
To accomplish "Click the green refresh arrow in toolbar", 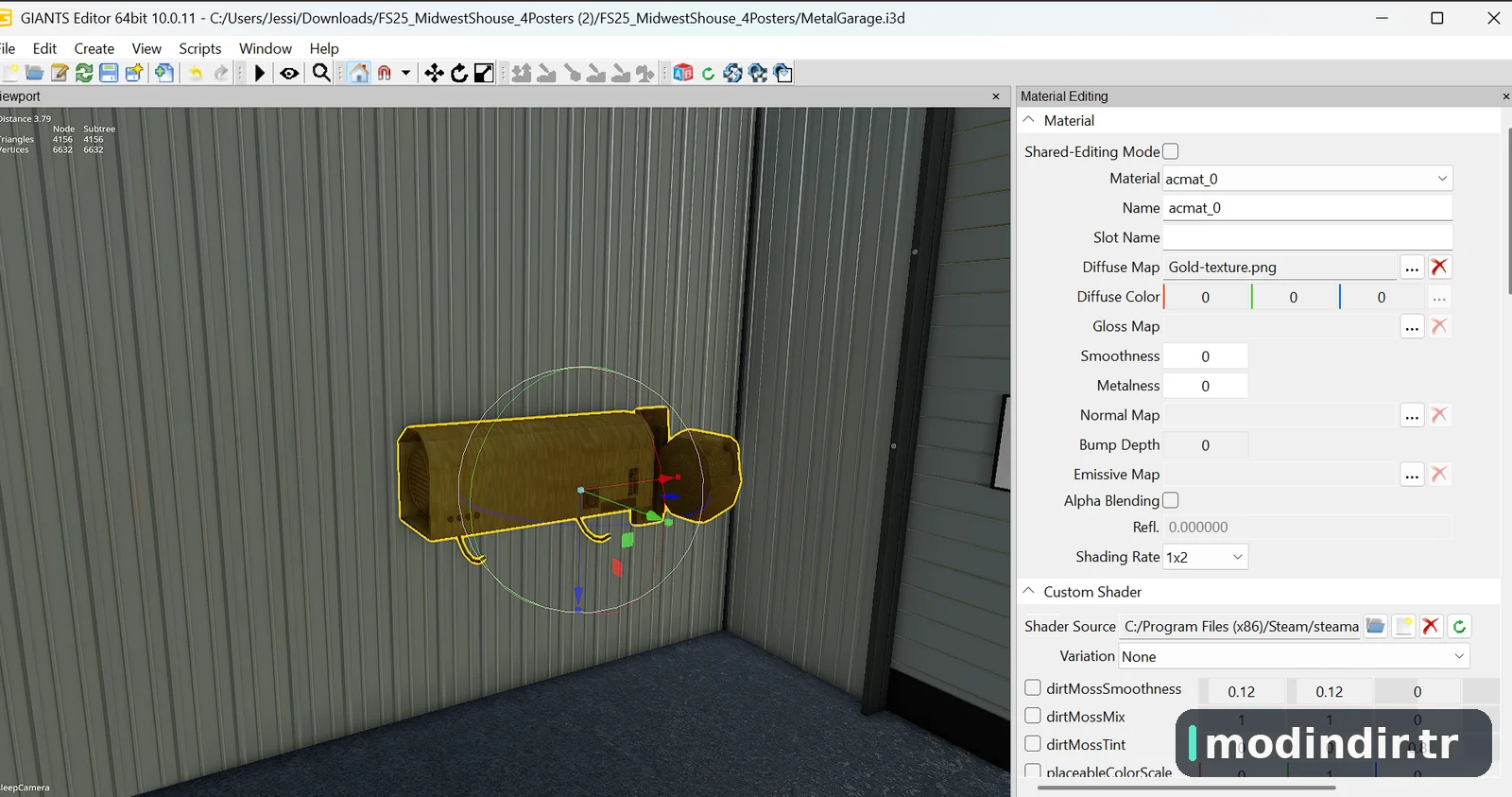I will [x=708, y=73].
